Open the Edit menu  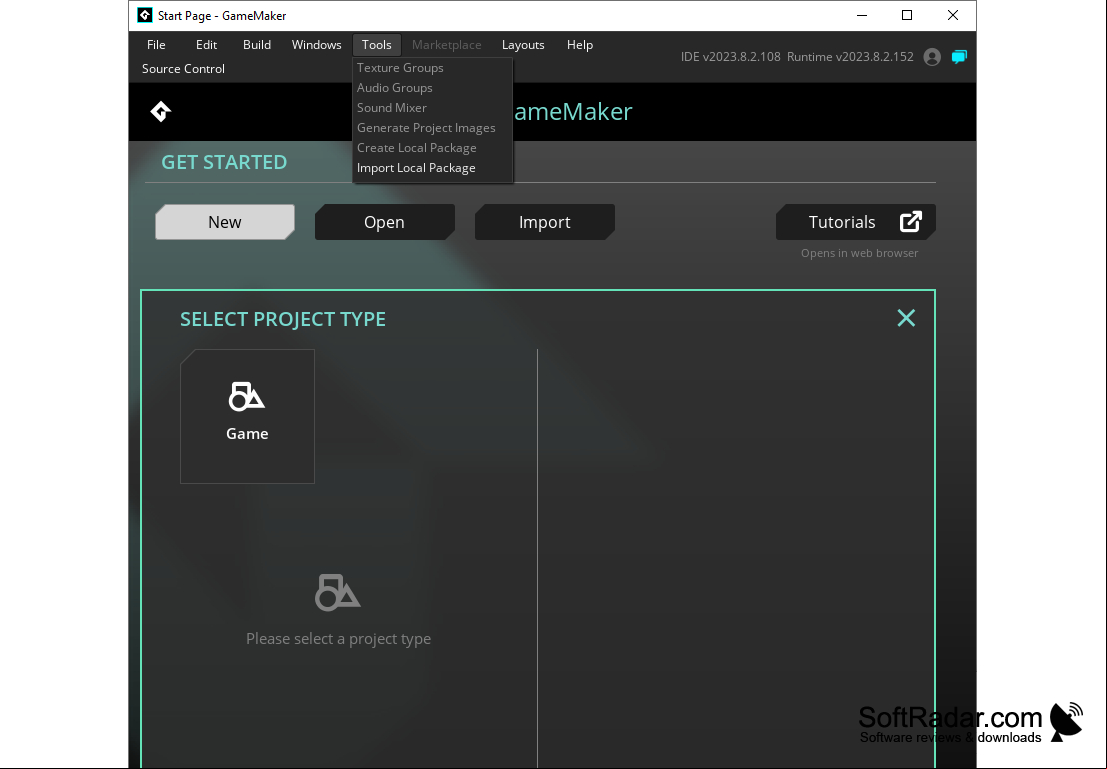point(206,44)
